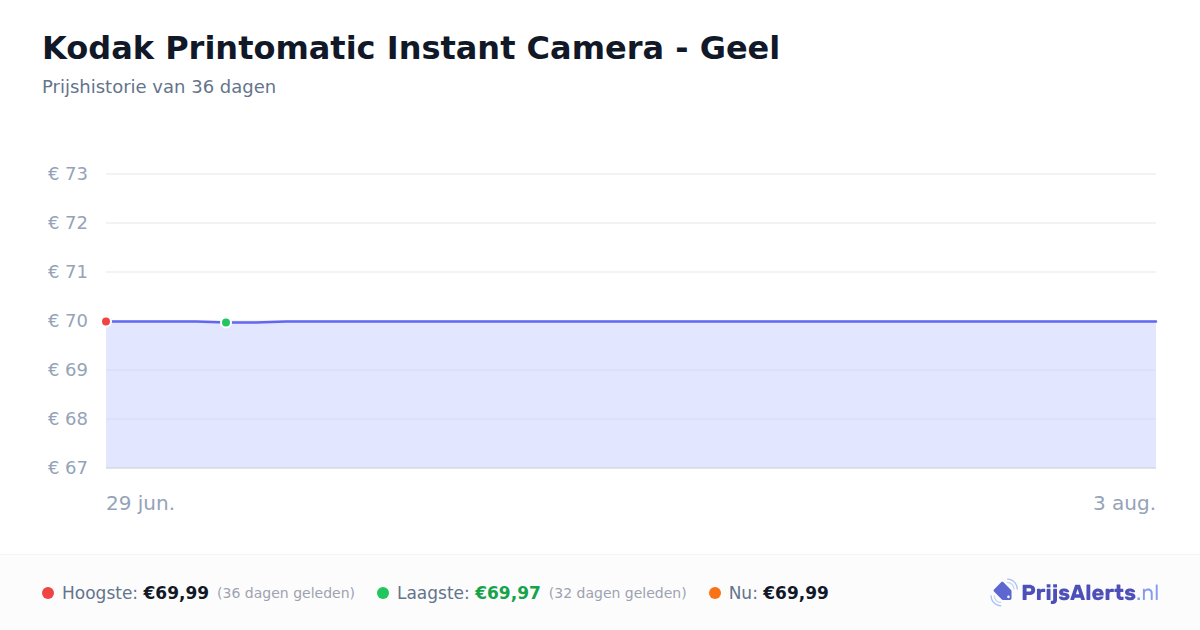The image size is (1200, 630).
Task: Click the green lowest-price point on chart
Action: pos(226,322)
